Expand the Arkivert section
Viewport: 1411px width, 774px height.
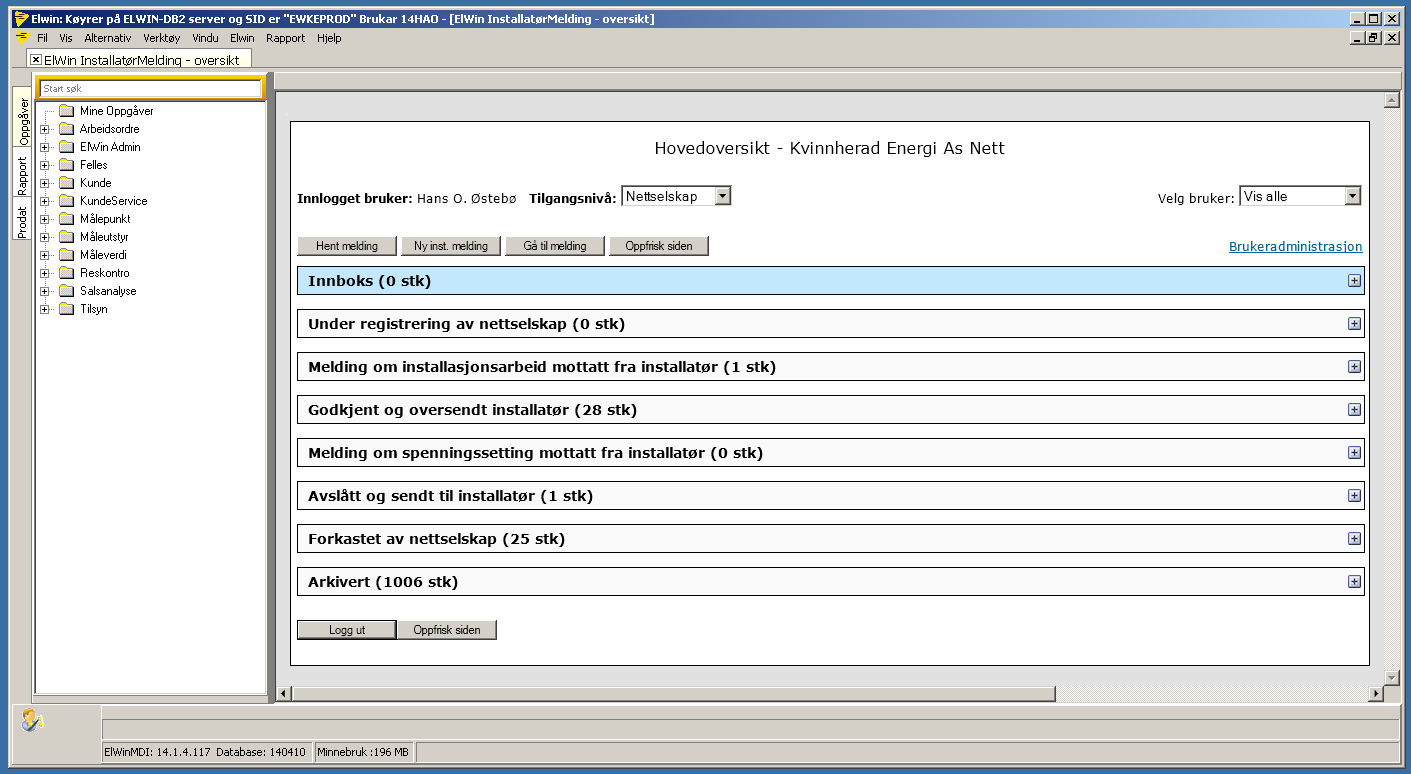(1354, 582)
